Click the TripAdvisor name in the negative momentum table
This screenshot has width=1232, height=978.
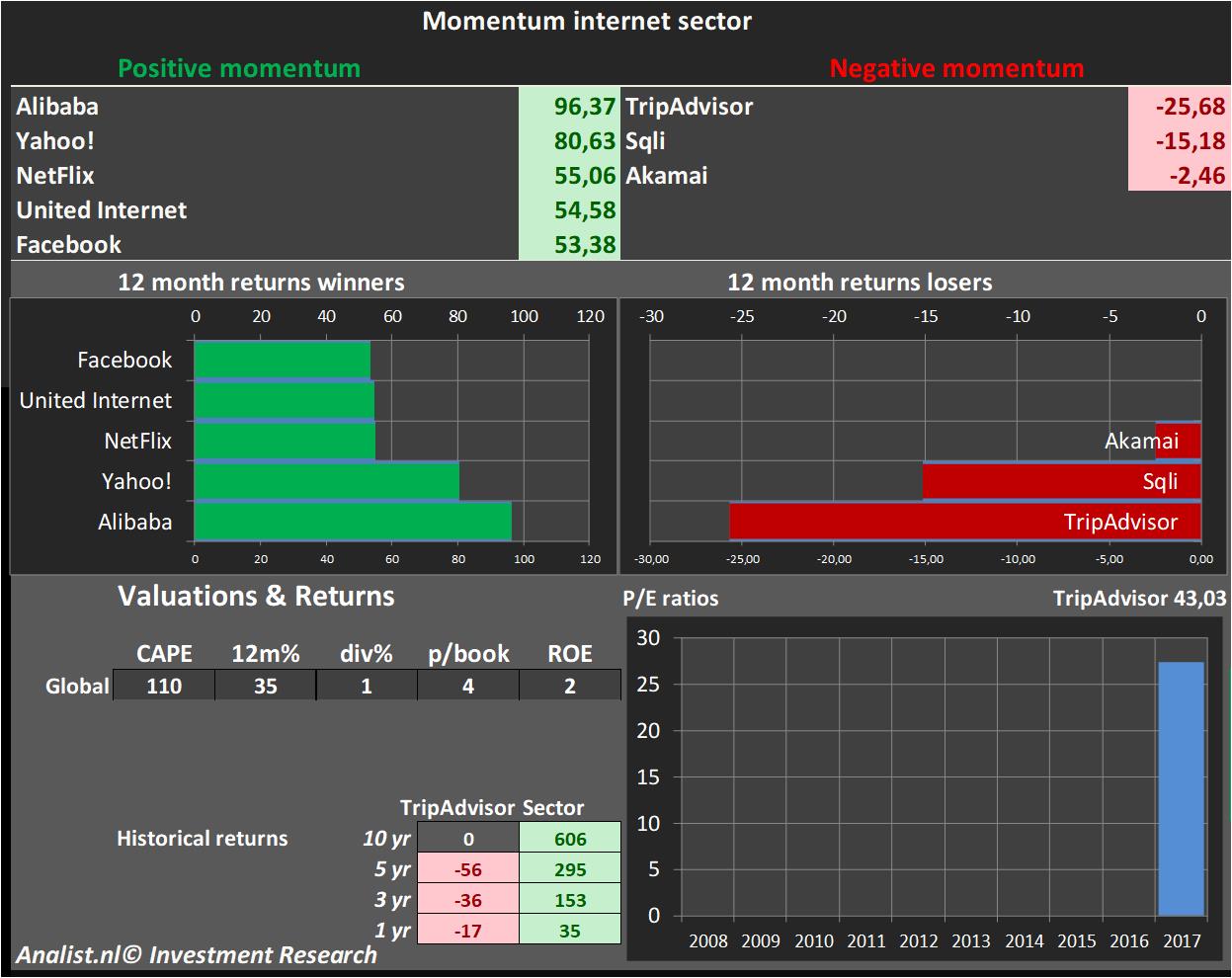tap(690, 107)
